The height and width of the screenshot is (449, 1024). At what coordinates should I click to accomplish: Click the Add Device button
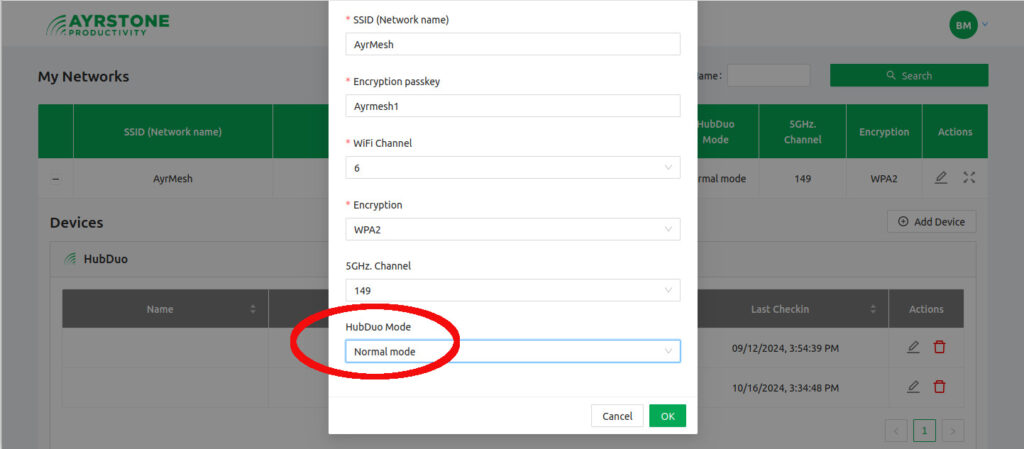pyautogui.click(x=931, y=222)
